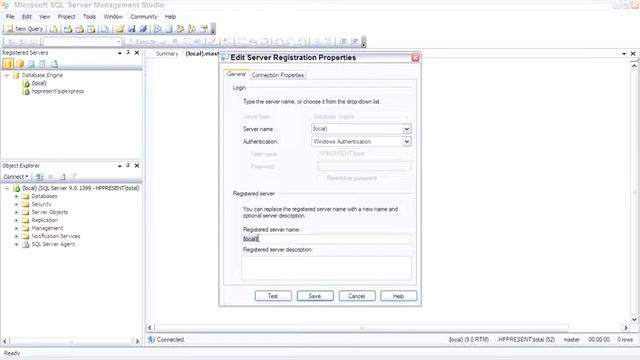Collapse the (local) SQL Server root node
This screenshot has width=640, height=360.
pos(7,189)
